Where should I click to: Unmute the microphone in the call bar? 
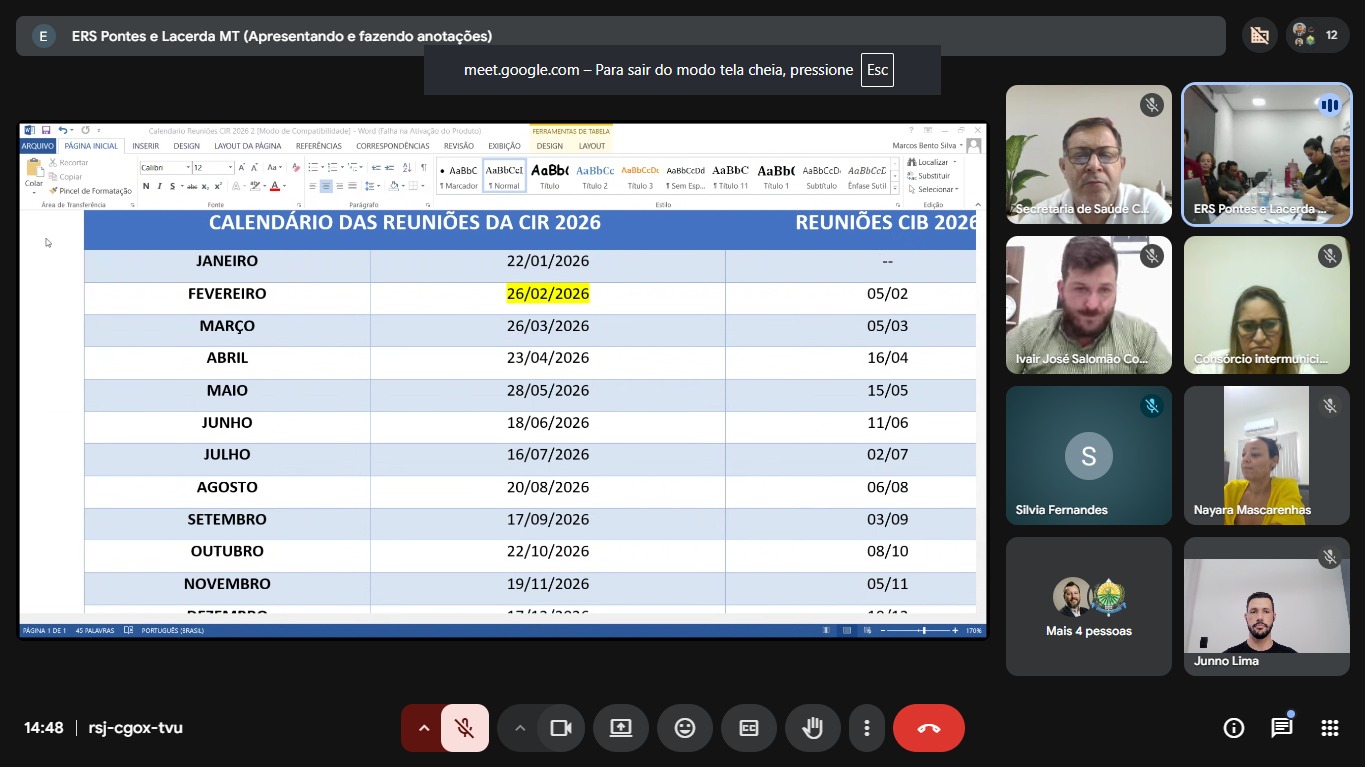click(x=465, y=728)
